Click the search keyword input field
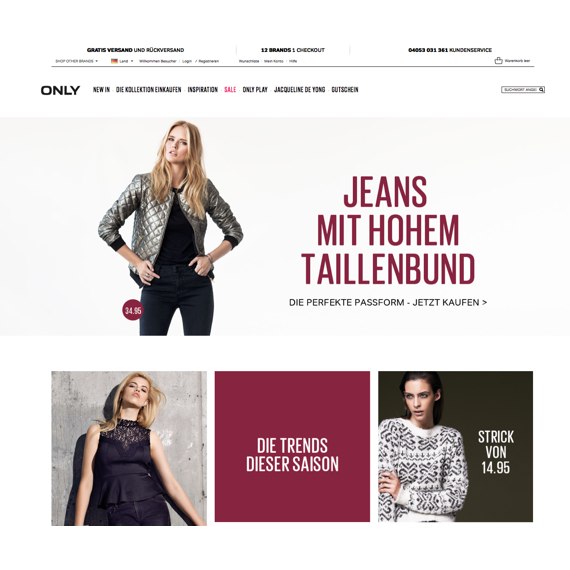The height and width of the screenshot is (570, 570). click(x=520, y=89)
